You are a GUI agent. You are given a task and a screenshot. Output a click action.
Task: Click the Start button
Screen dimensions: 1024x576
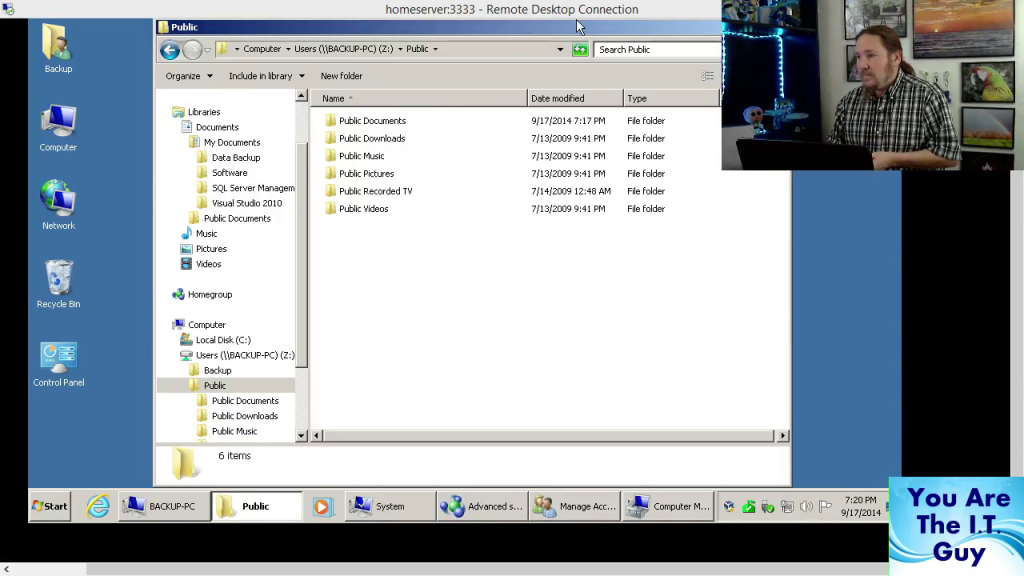click(50, 506)
